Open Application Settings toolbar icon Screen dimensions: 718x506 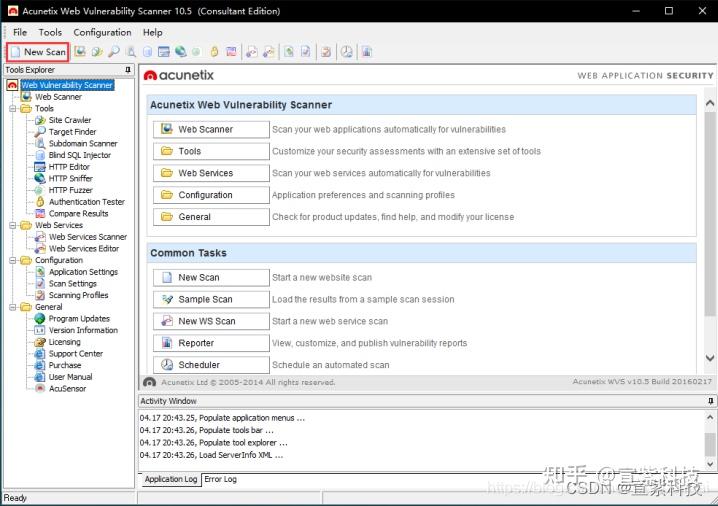[289, 52]
